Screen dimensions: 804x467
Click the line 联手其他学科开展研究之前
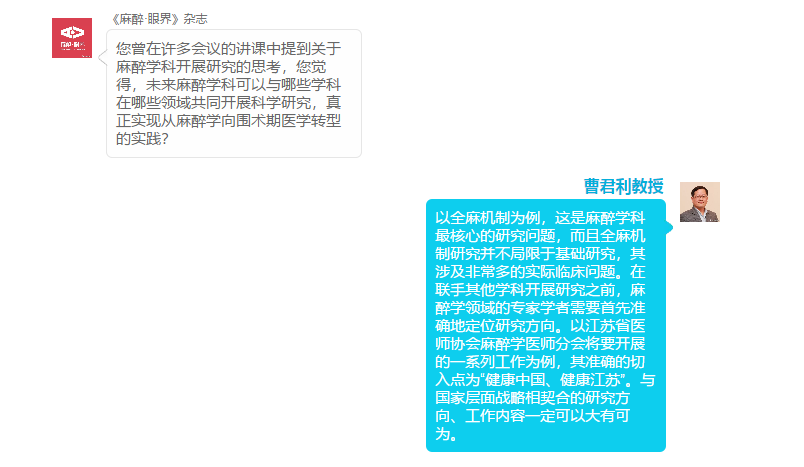[540, 290]
